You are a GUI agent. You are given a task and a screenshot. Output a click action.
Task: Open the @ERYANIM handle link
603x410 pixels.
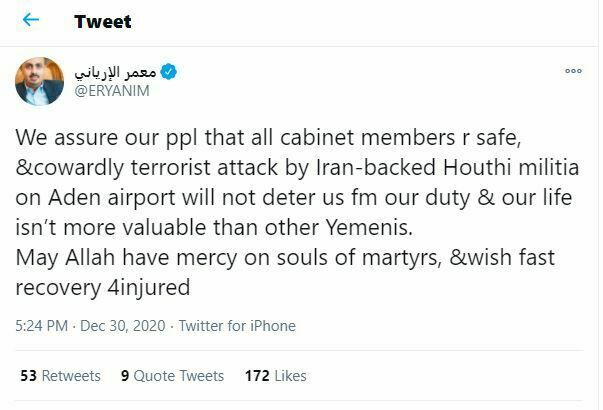113,91
